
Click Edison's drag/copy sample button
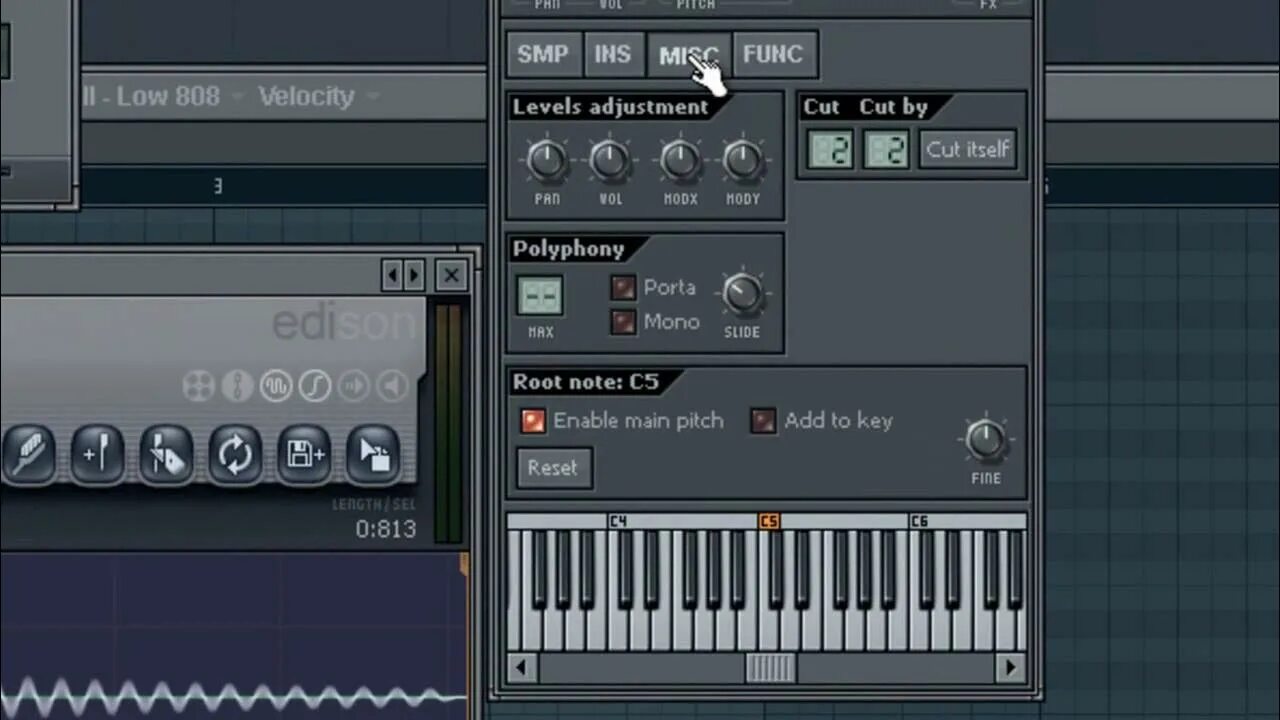click(x=373, y=456)
